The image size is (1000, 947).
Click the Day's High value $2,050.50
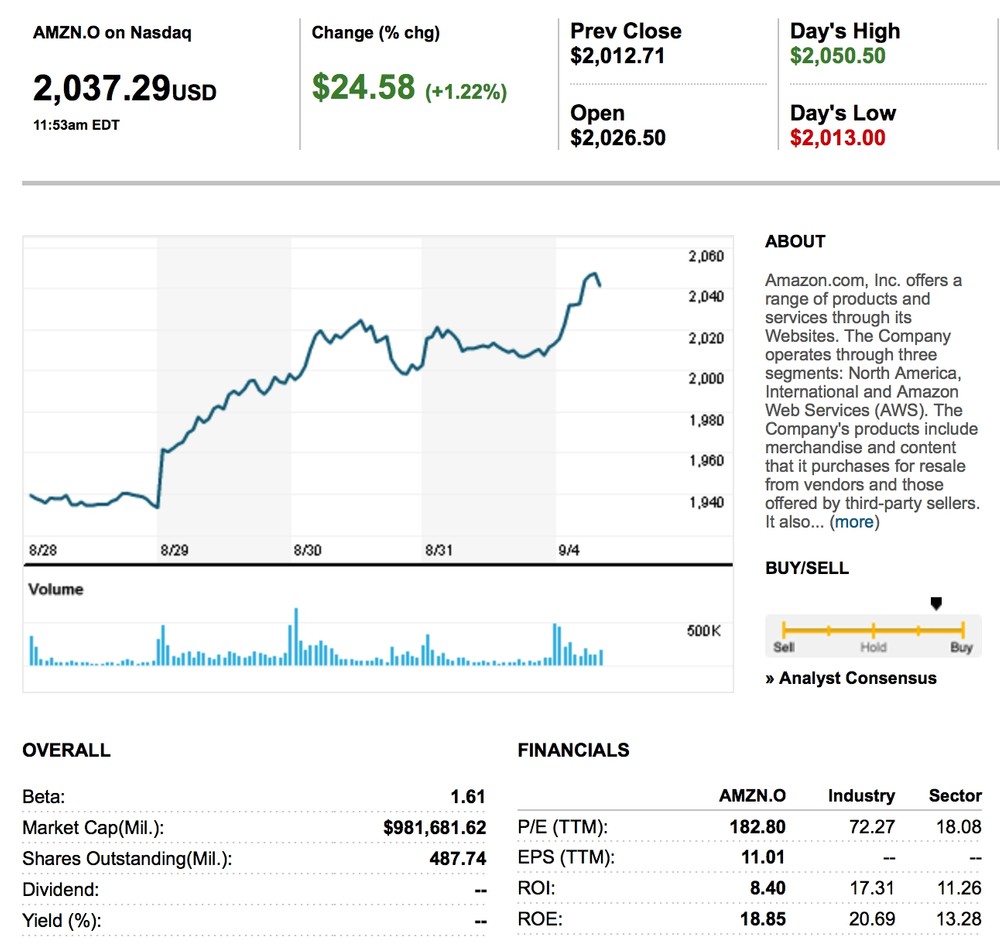837,55
